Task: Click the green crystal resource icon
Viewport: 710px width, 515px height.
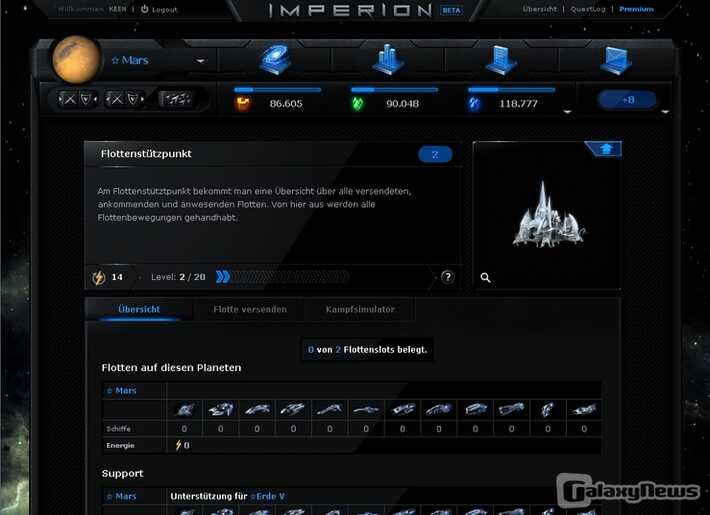Action: [358, 104]
